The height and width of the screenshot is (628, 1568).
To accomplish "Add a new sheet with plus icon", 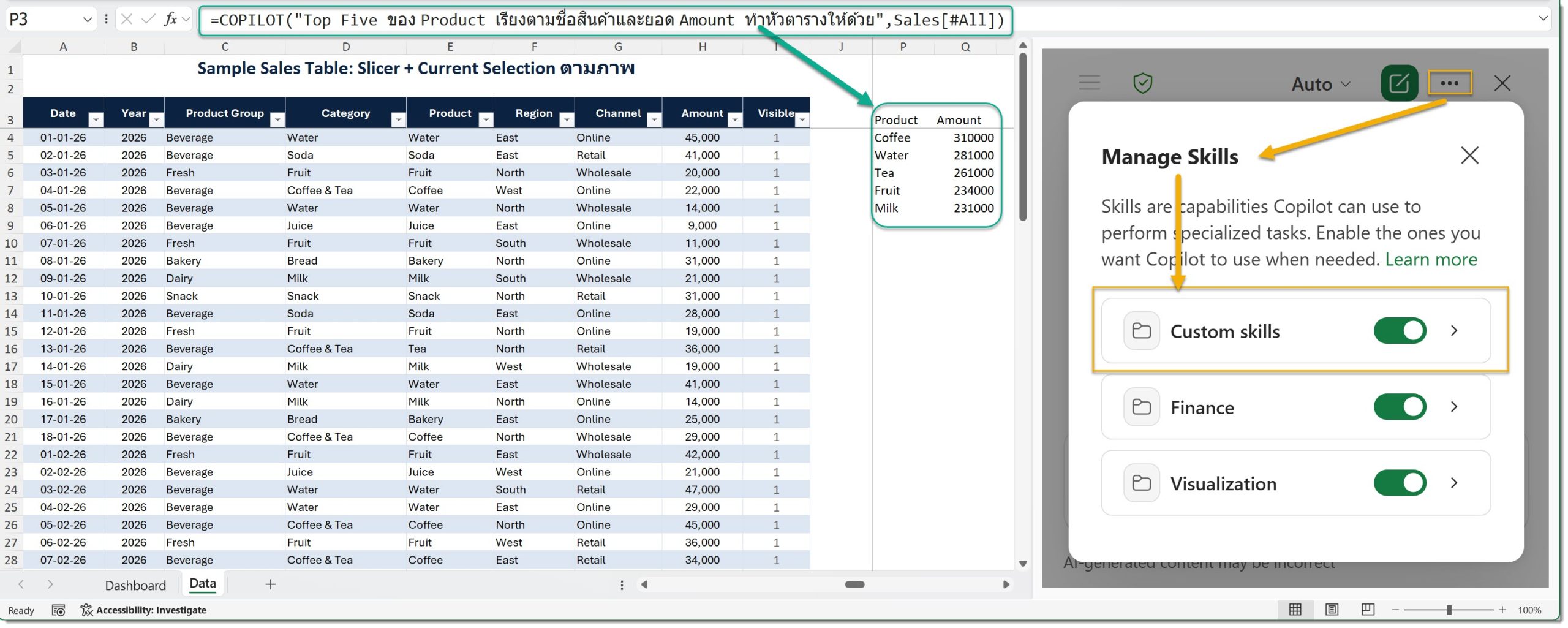I will pos(270,584).
